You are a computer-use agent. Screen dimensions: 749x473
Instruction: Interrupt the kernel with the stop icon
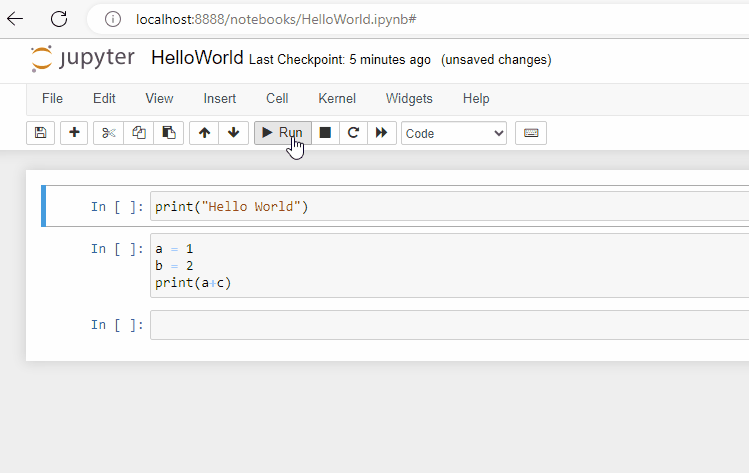click(x=325, y=133)
